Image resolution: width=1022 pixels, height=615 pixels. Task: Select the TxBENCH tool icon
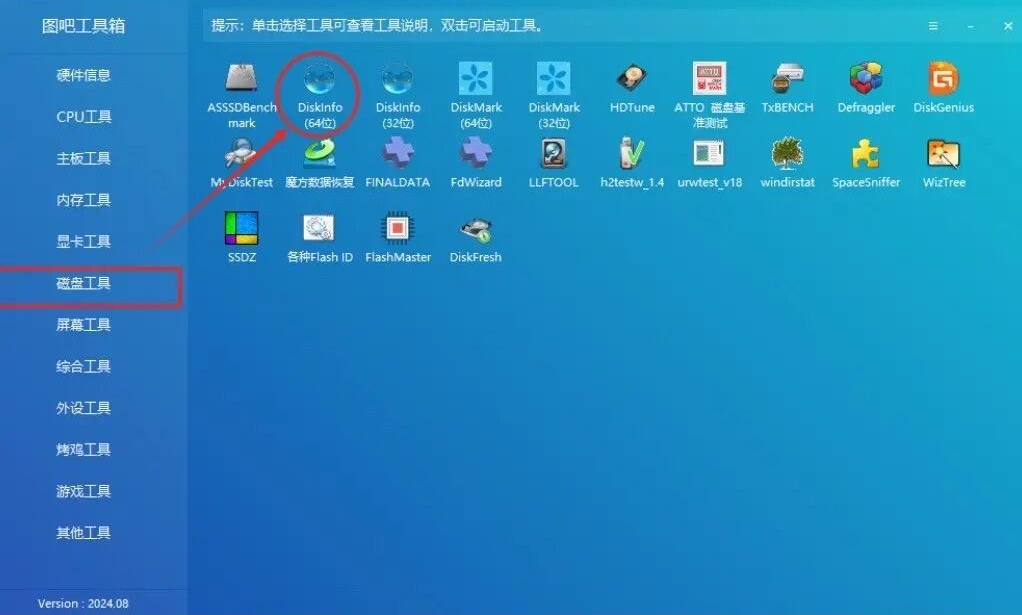(787, 79)
